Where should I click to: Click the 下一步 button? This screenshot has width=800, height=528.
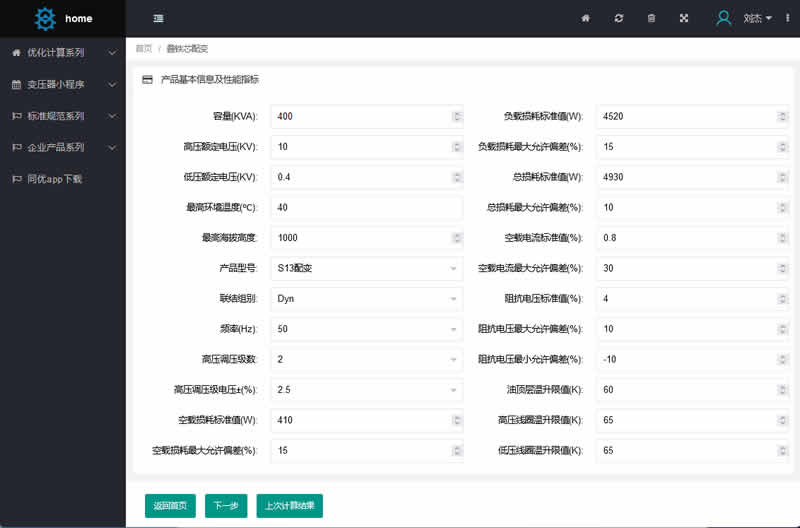point(226,505)
